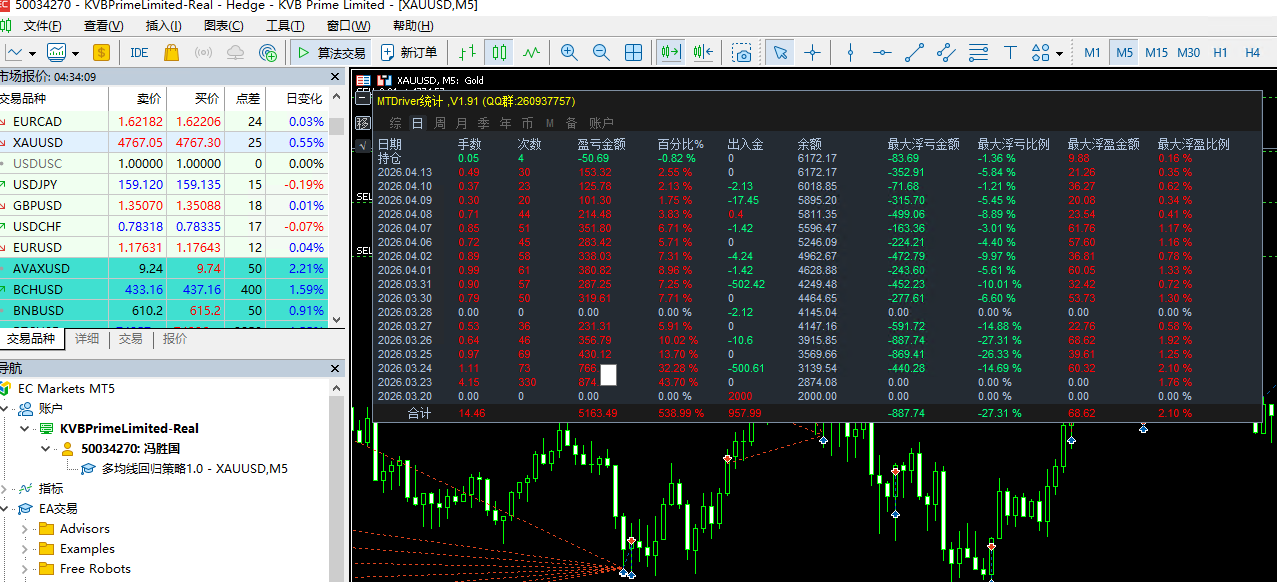Open the 图表(C) menu
Image resolution: width=1277 pixels, height=582 pixels.
(x=224, y=26)
